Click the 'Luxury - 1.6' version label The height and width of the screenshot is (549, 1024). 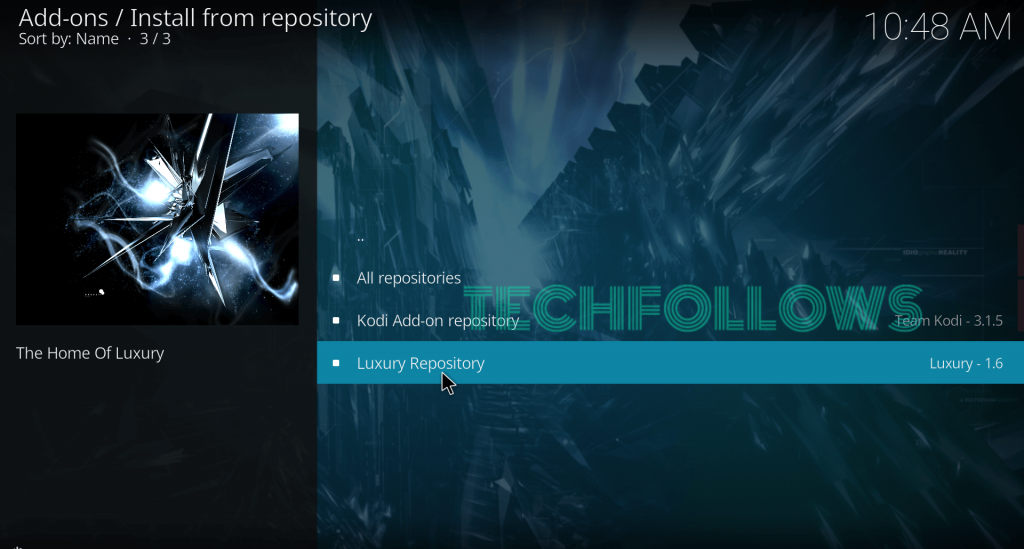click(x=967, y=364)
